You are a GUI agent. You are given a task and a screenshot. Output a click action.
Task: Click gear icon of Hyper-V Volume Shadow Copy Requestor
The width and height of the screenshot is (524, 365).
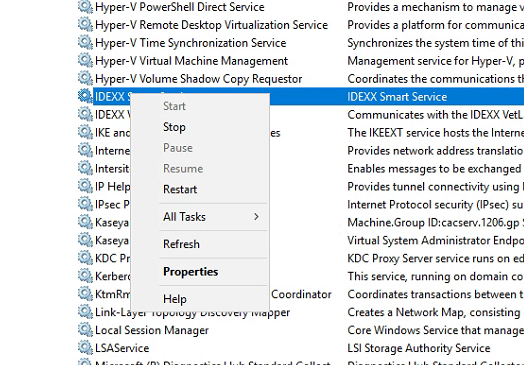click(x=85, y=79)
